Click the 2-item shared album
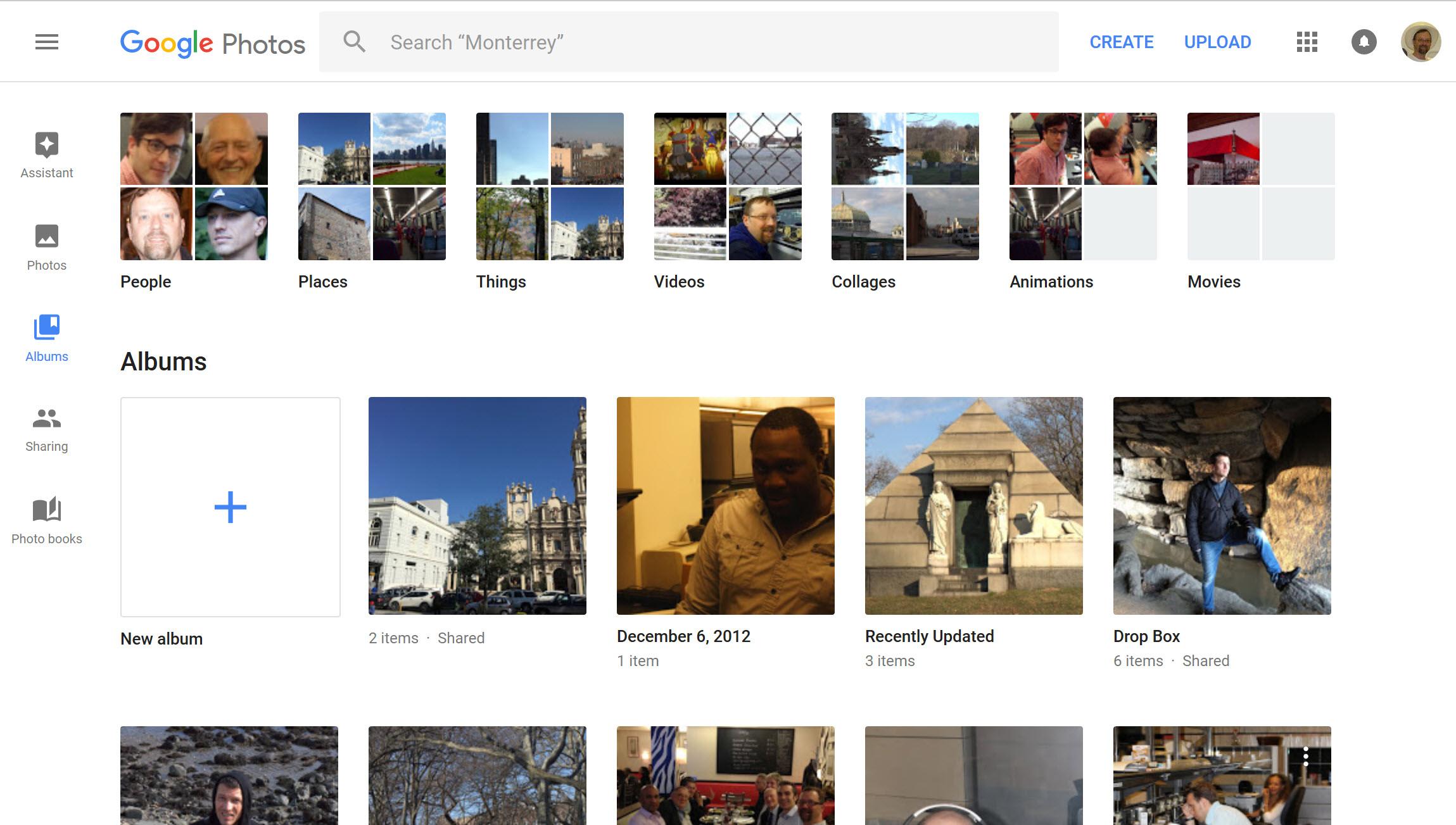Image resolution: width=1456 pixels, height=825 pixels. coord(477,506)
